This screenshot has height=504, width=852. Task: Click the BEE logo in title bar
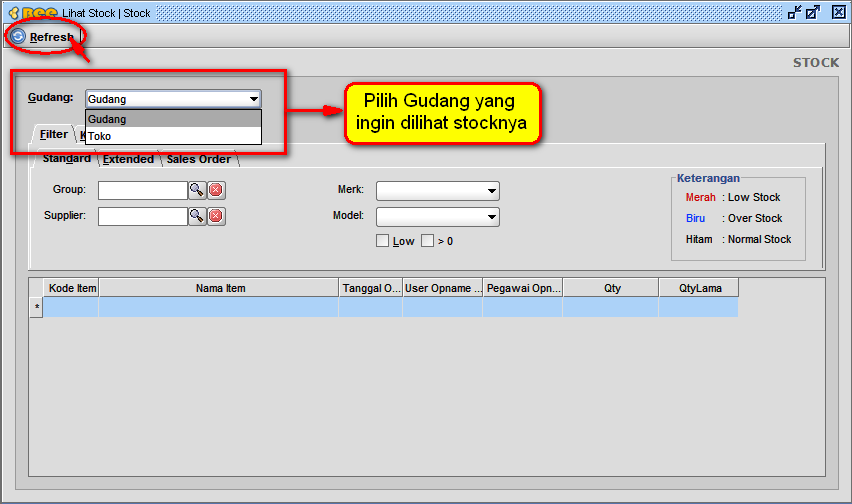click(x=31, y=13)
